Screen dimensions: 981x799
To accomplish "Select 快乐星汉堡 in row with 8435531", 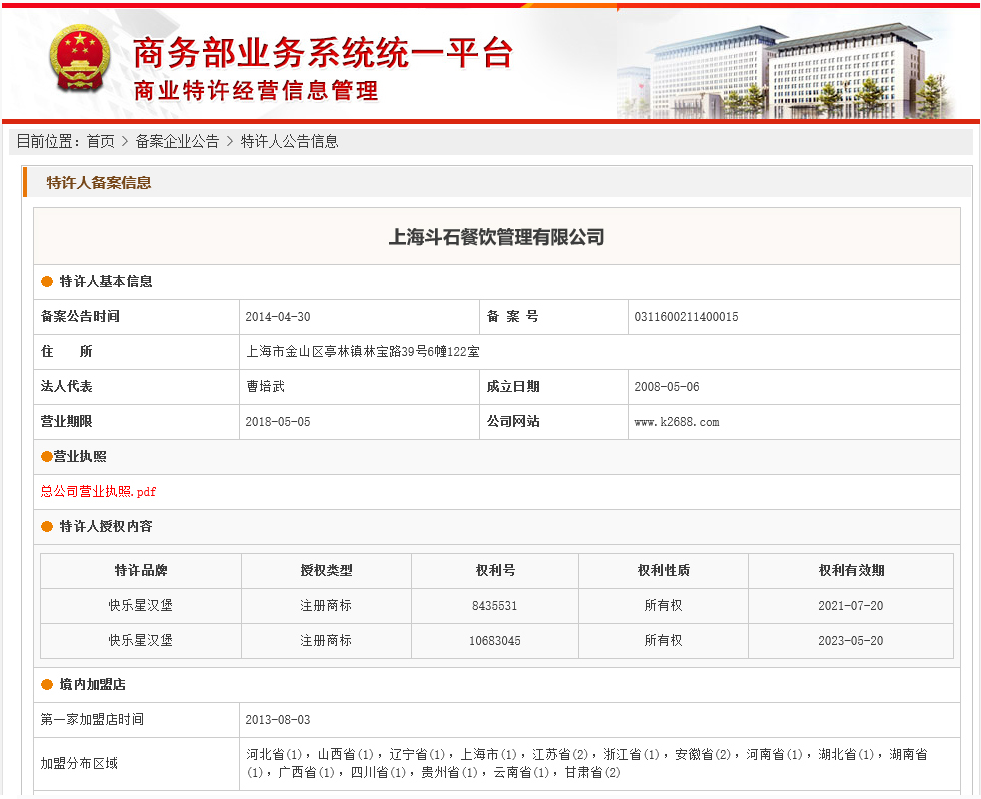I will coord(141,606).
